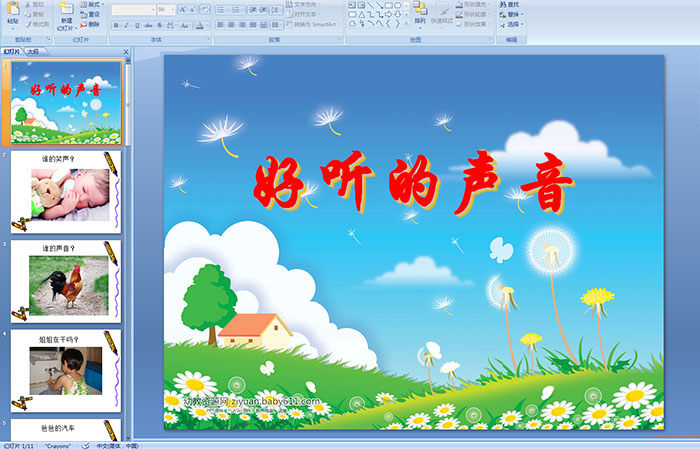Select the down block arrow shape
The height and width of the screenshot is (449, 700).
coord(397,14)
